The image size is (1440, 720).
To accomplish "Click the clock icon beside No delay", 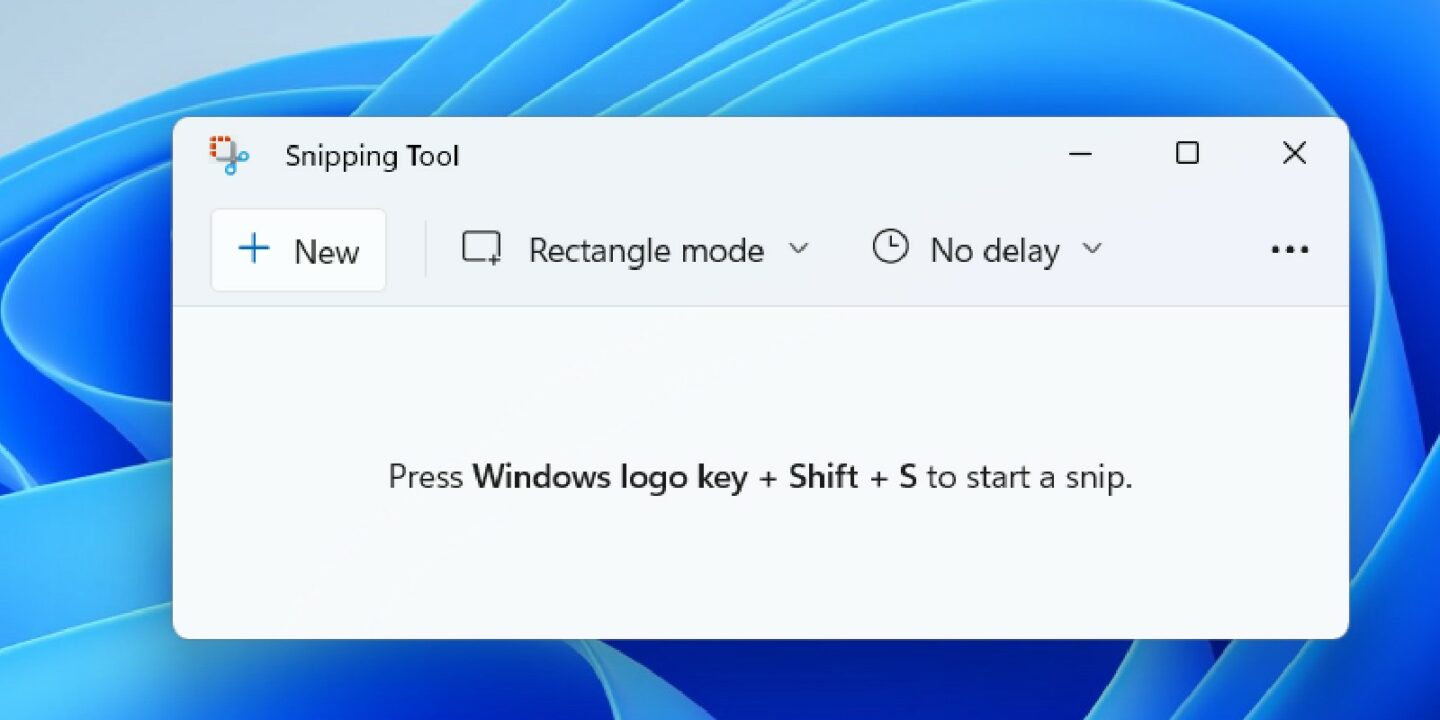I will click(890, 247).
